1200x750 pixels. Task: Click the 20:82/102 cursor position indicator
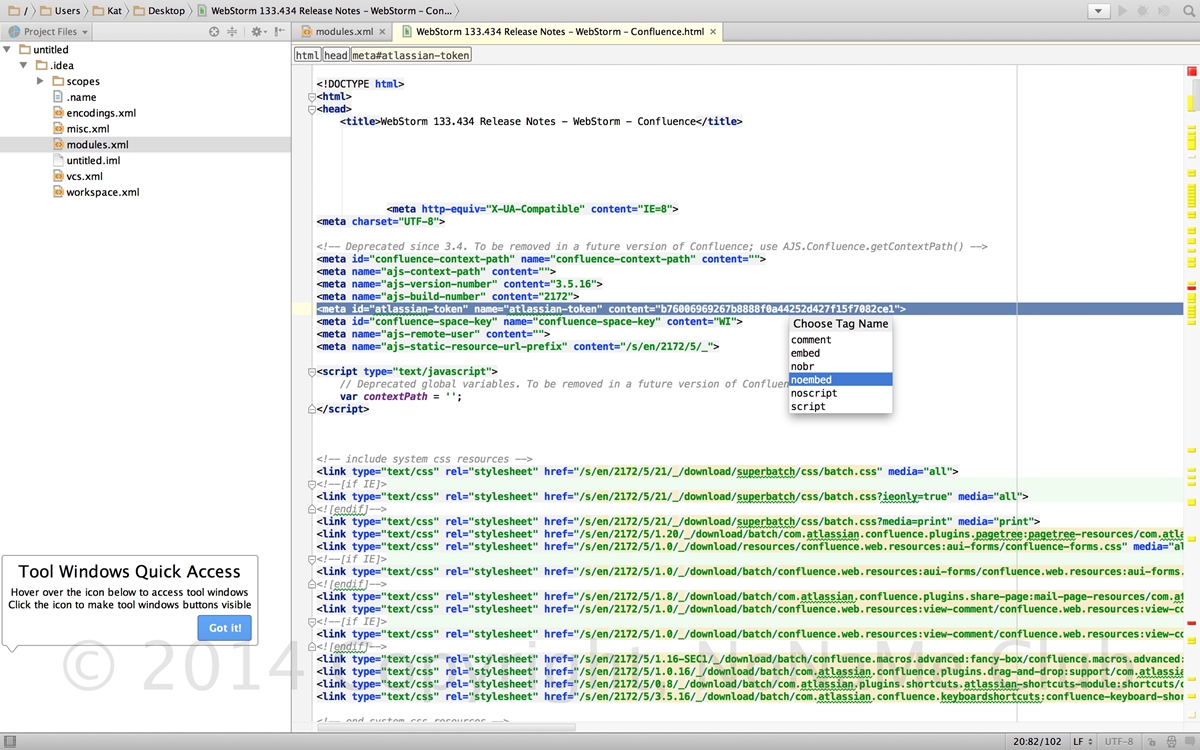(1038, 742)
